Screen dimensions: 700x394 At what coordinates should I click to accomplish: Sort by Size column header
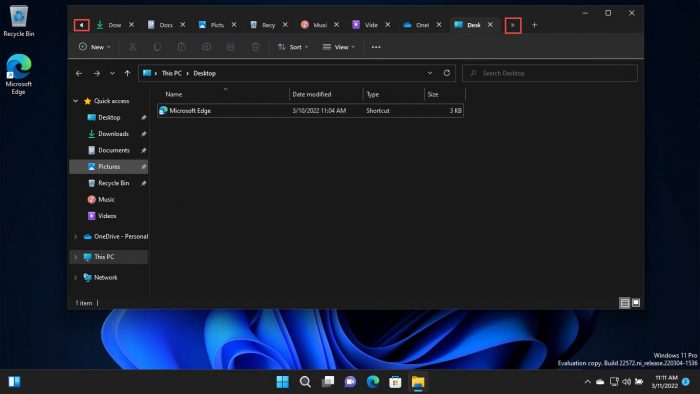pyautogui.click(x=445, y=94)
